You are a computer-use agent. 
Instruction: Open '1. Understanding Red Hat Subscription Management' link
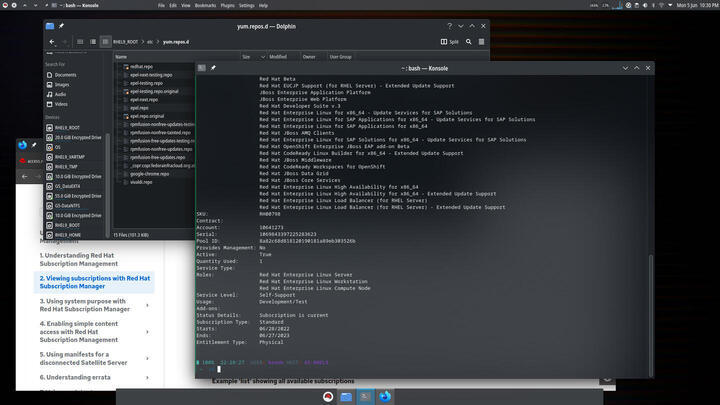[x=79, y=259]
